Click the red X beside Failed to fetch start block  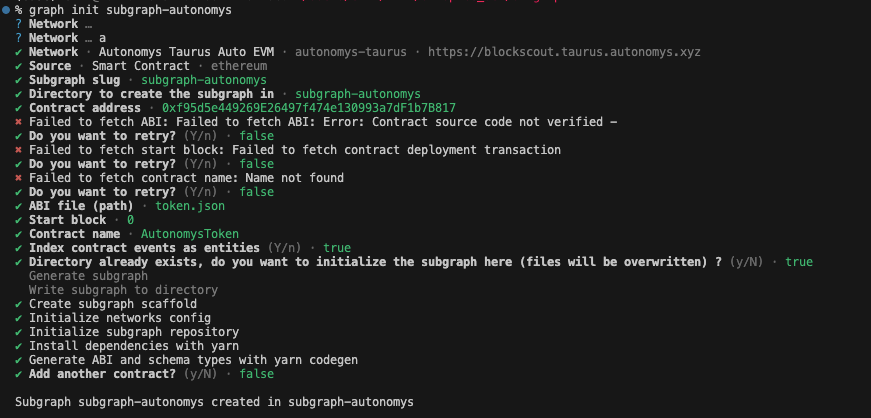(x=19, y=150)
